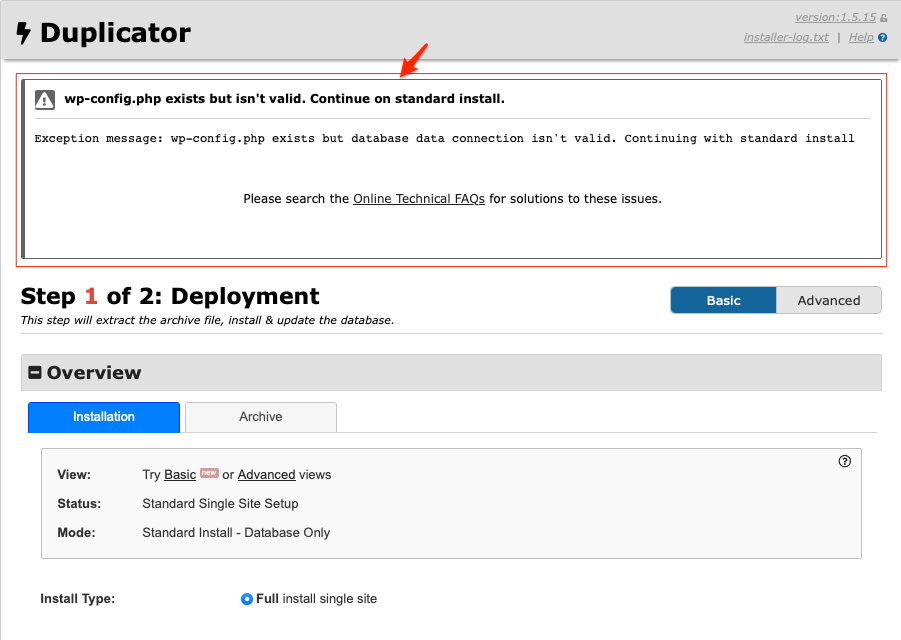Screen dimensions: 901x640
Task: Select the Basic mode button
Action: pyautogui.click(x=723, y=300)
